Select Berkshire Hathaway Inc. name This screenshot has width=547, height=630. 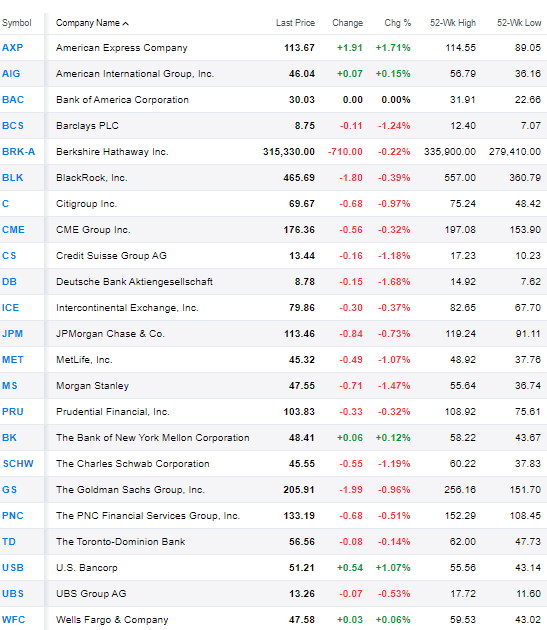point(112,151)
